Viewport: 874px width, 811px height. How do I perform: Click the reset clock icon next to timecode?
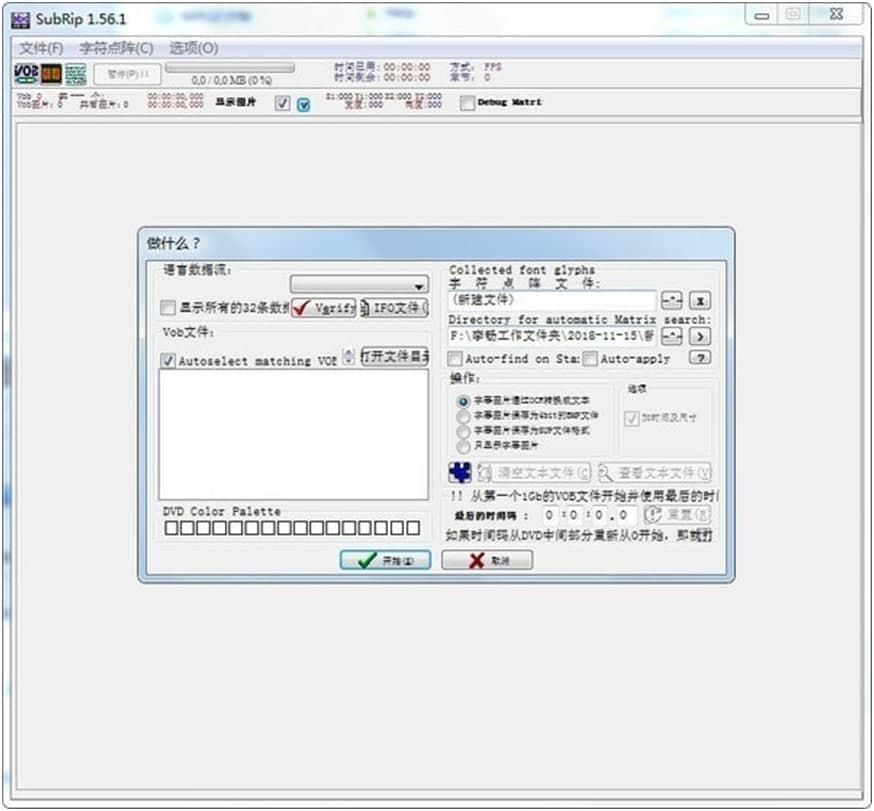pyautogui.click(x=654, y=512)
